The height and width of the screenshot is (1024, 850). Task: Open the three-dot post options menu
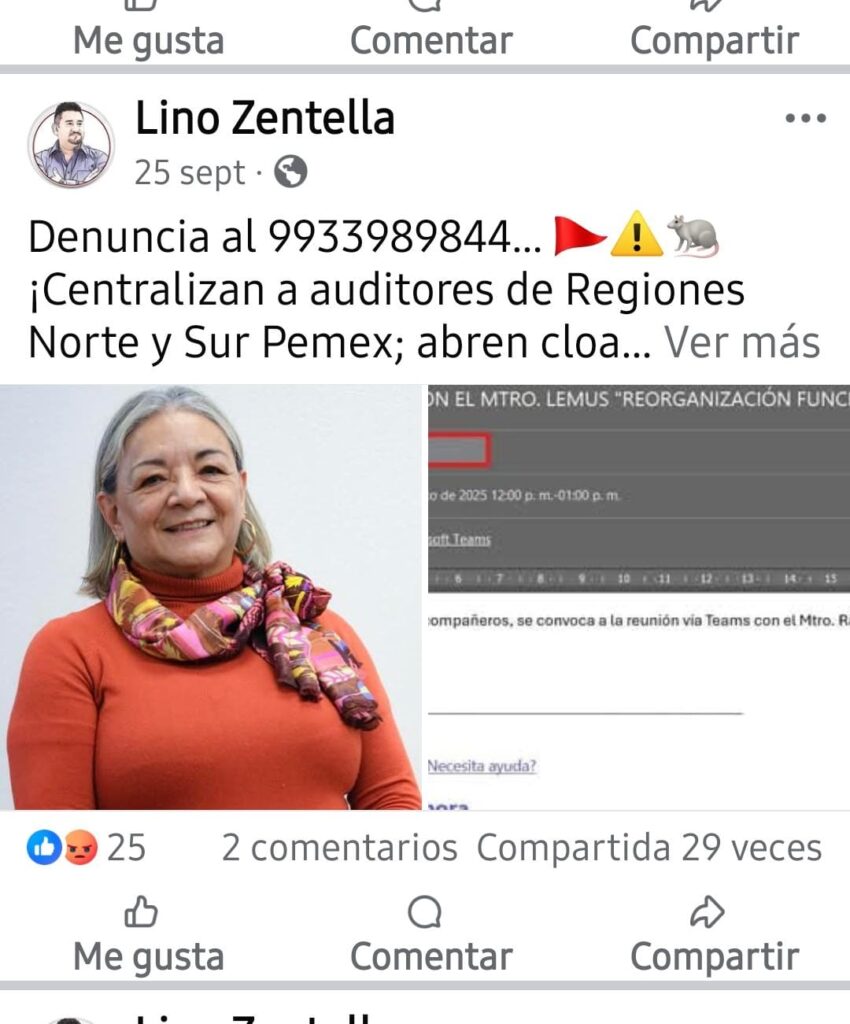click(806, 118)
